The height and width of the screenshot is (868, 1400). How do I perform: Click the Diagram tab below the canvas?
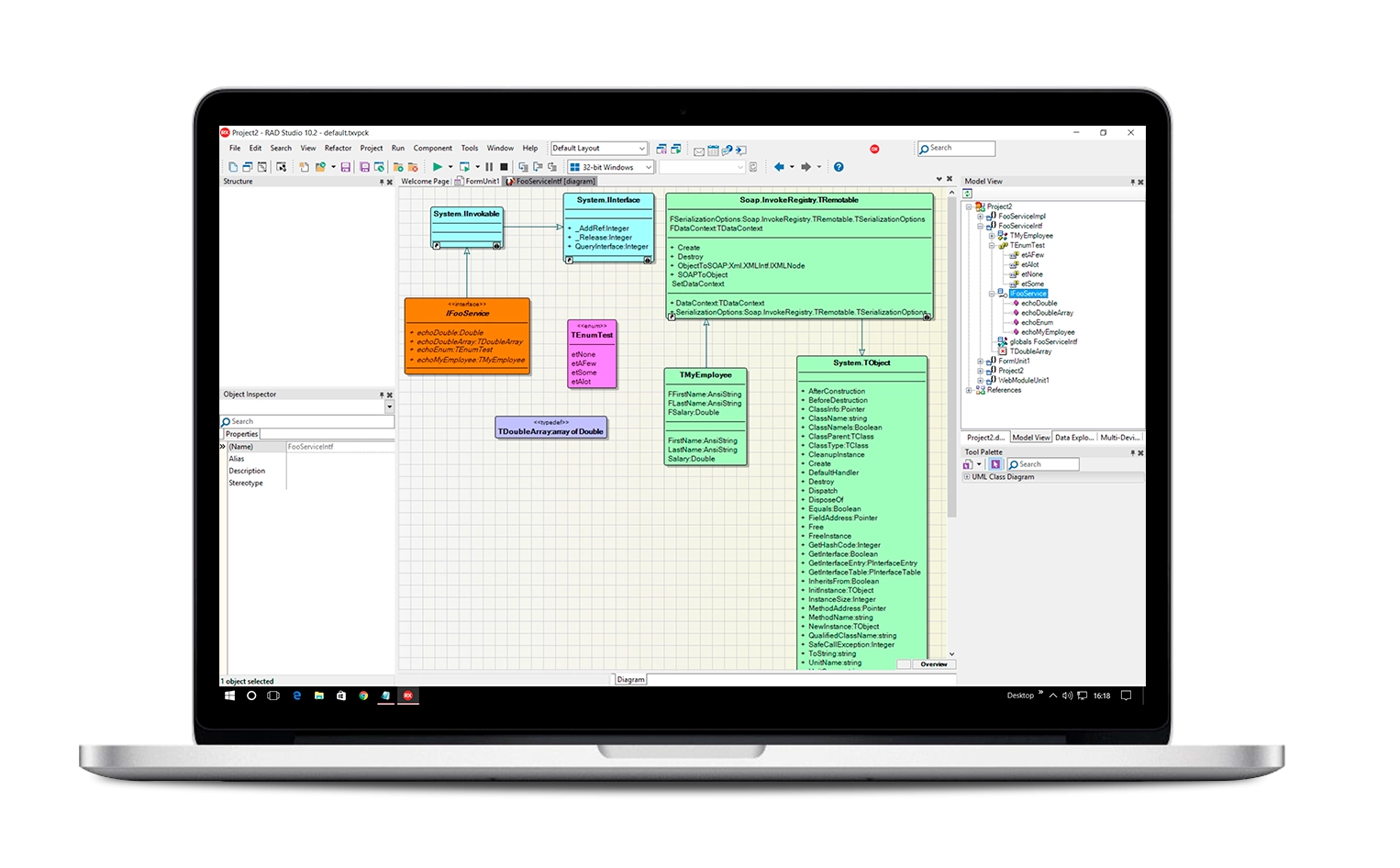pos(630,680)
